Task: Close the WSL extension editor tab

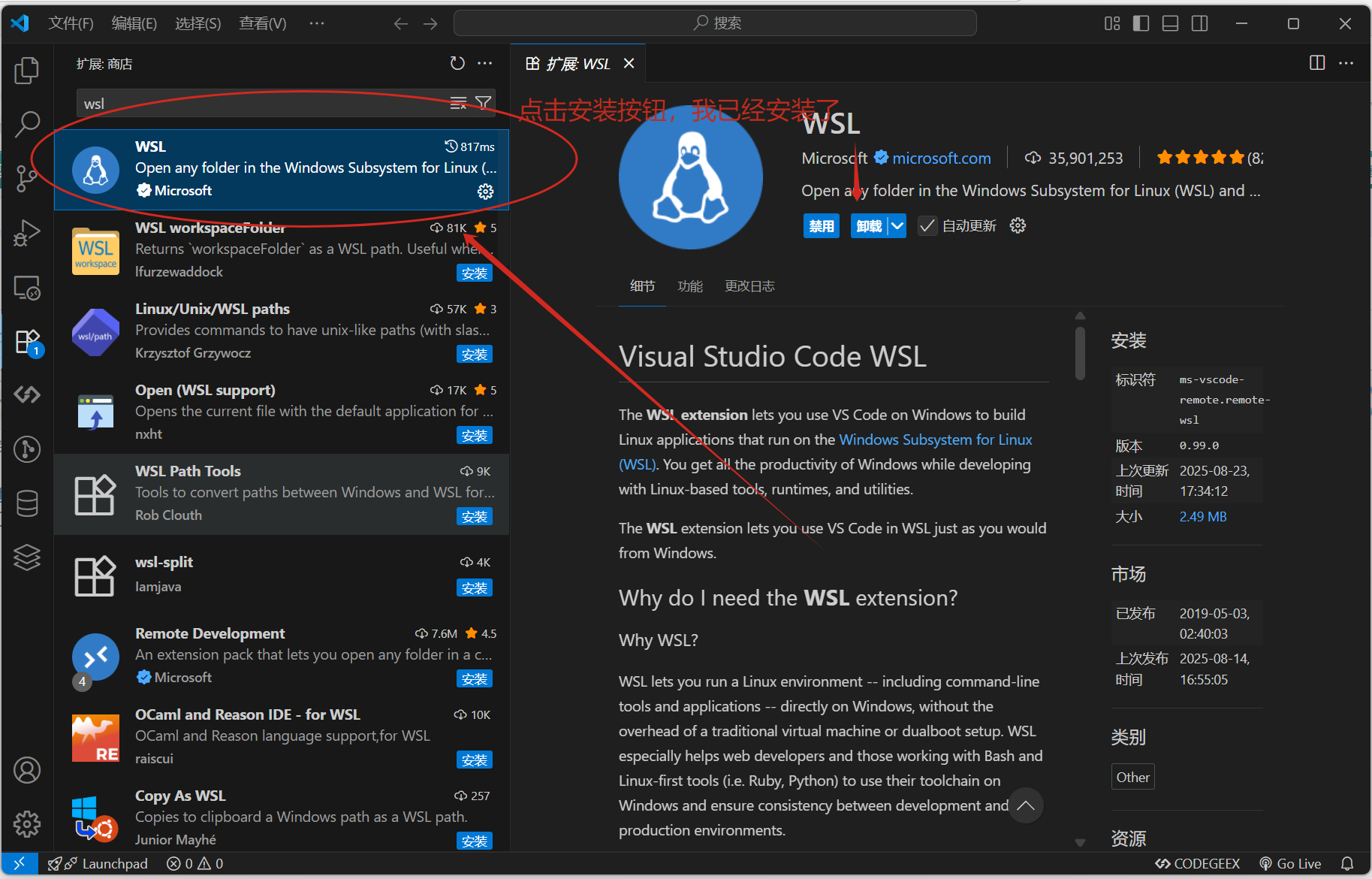Action: click(x=629, y=64)
